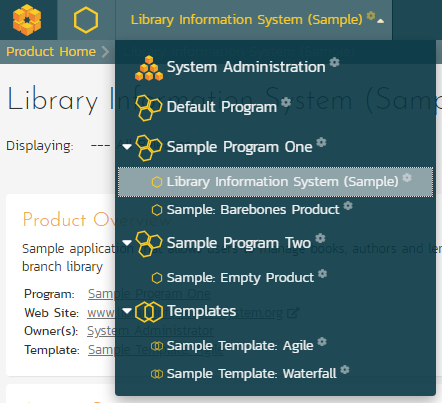Click gear icon beside header Library Information System
Viewport: 442px width, 403px height.
(371, 16)
